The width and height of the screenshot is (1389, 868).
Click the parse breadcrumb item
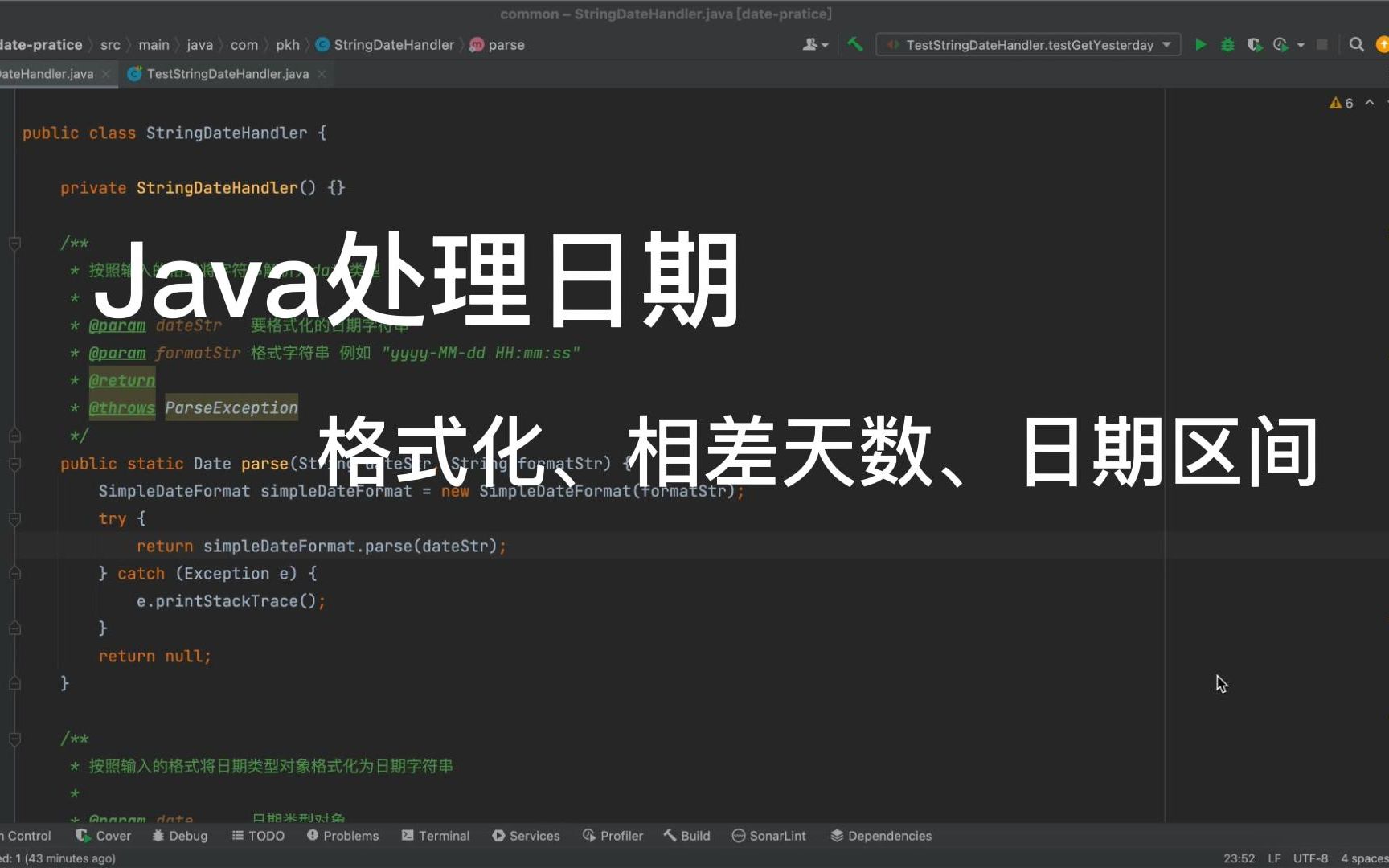(x=506, y=45)
